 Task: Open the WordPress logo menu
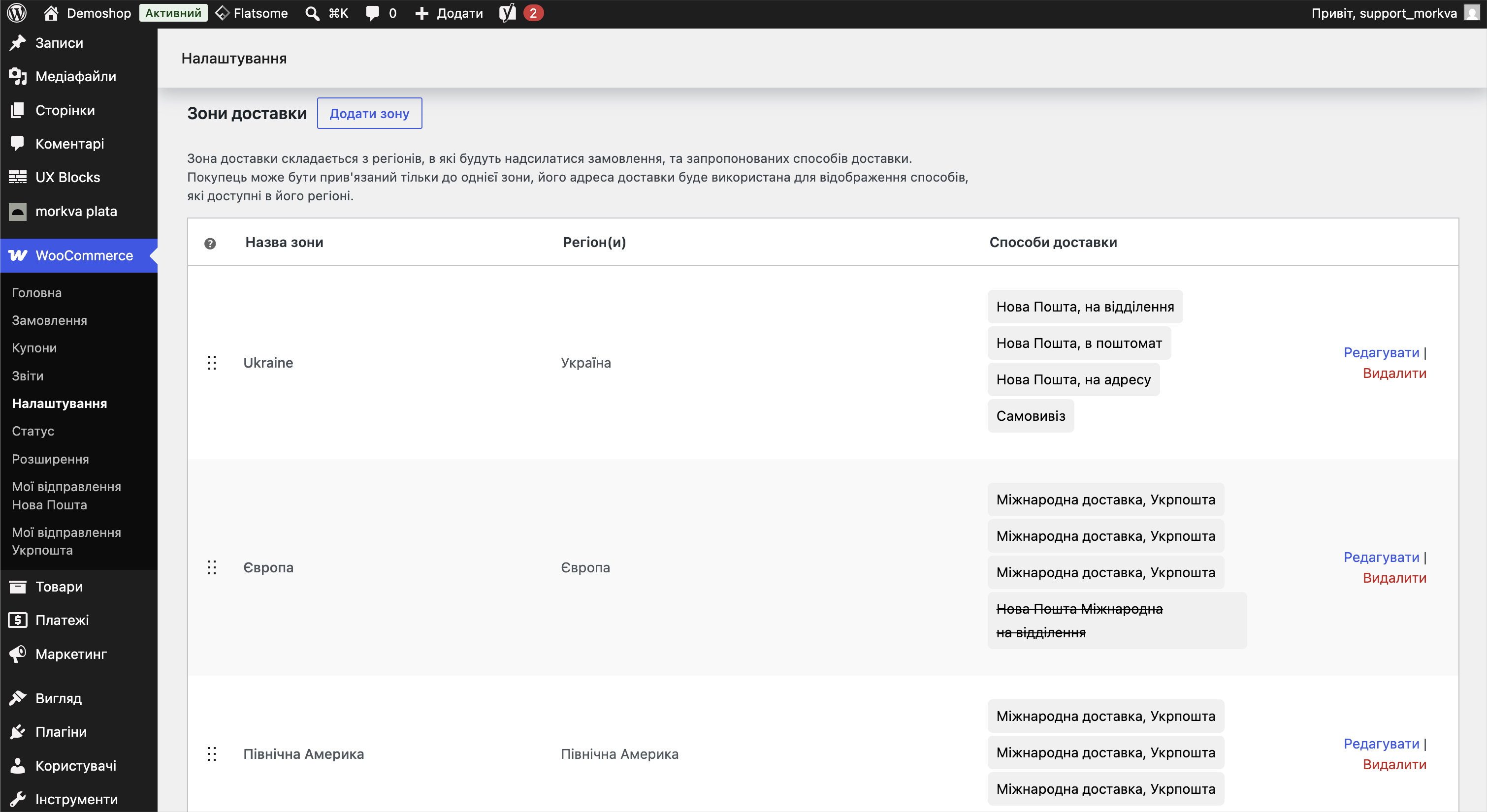pos(17,13)
